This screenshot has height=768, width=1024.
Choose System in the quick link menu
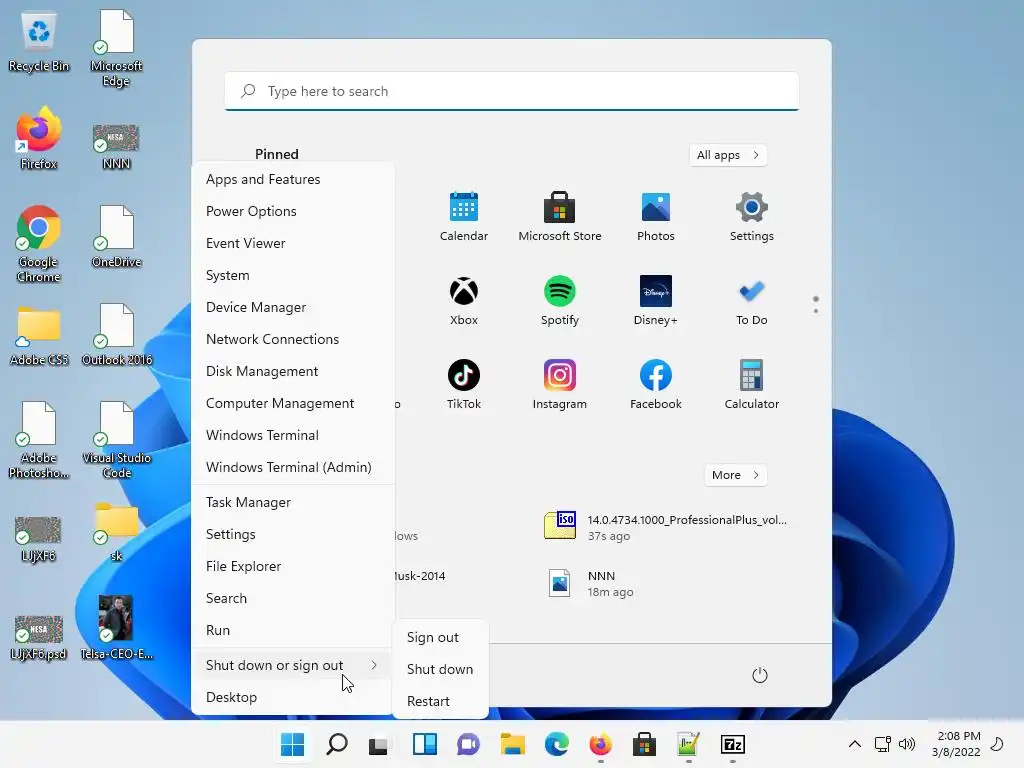click(x=293, y=275)
